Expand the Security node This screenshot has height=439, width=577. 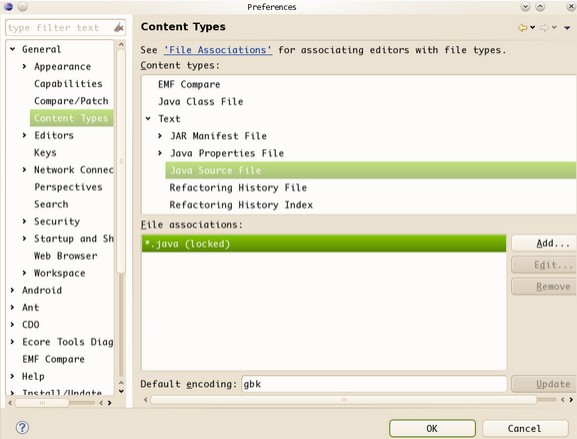click(24, 221)
